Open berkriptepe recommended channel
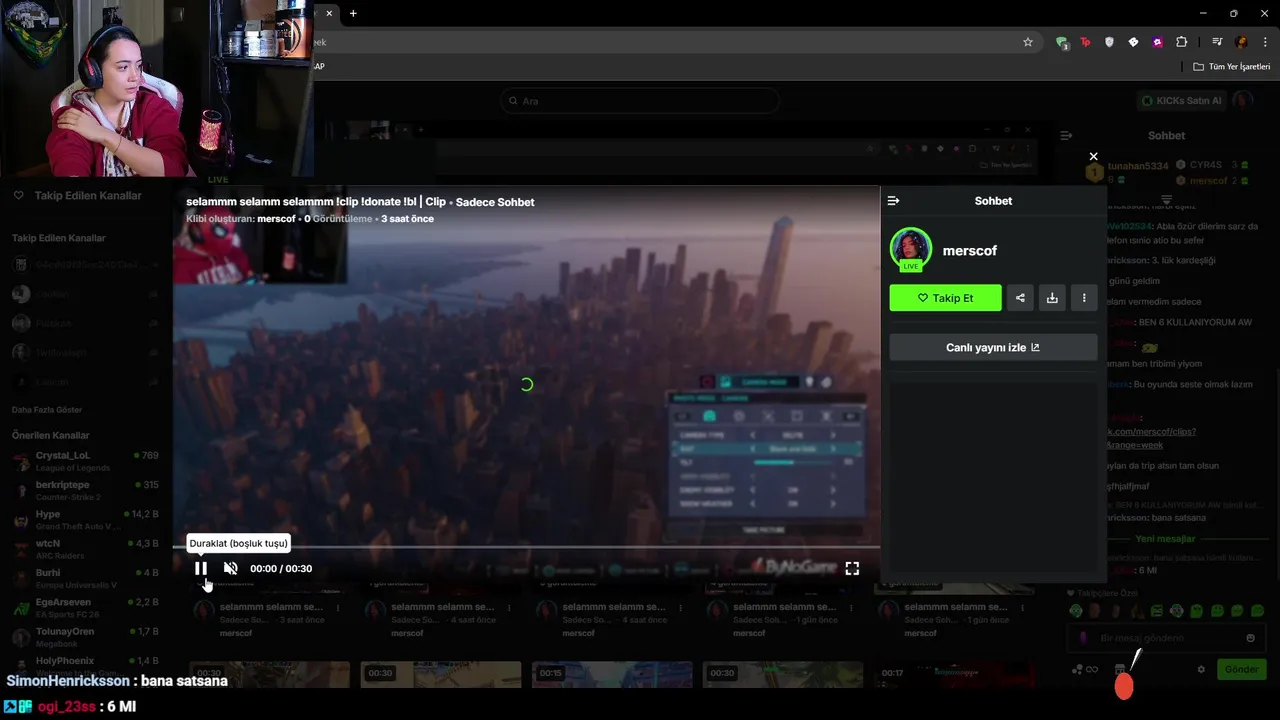1280x720 pixels. (x=85, y=490)
